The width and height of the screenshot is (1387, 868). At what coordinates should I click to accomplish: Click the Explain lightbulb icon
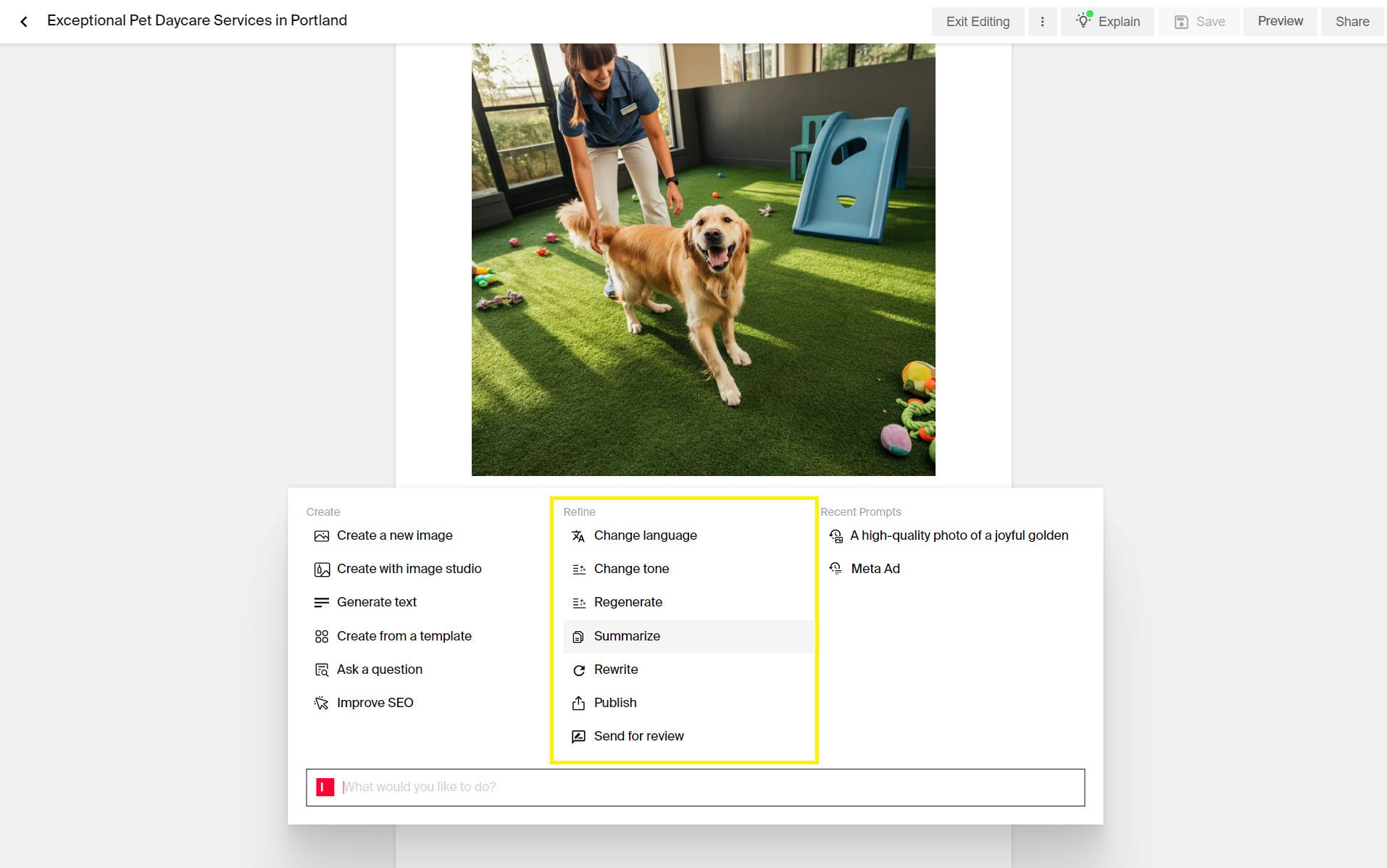coord(1083,21)
